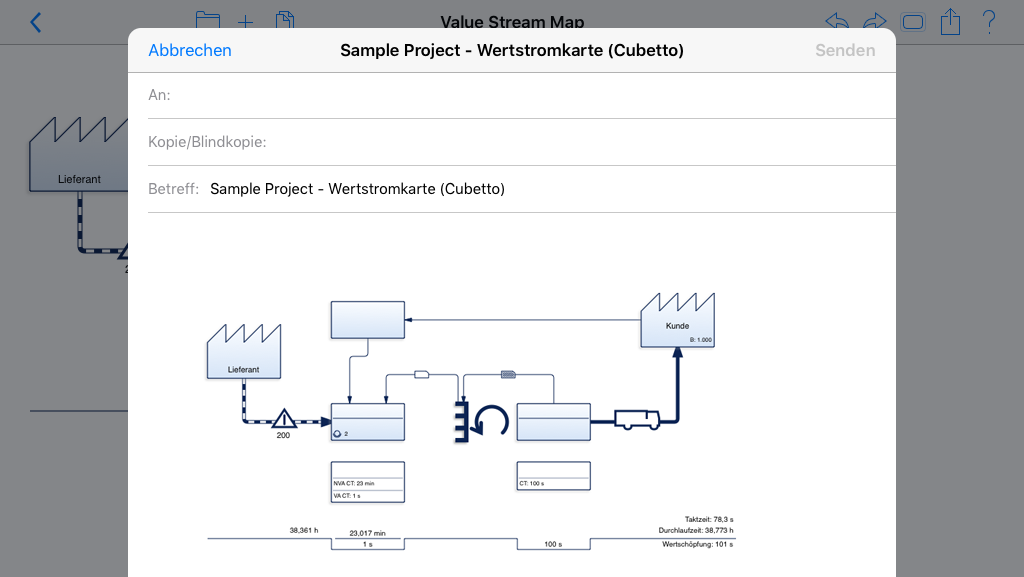Tap the Betreff subject field
The height and width of the screenshot is (577, 1024).
pyautogui.click(x=522, y=189)
